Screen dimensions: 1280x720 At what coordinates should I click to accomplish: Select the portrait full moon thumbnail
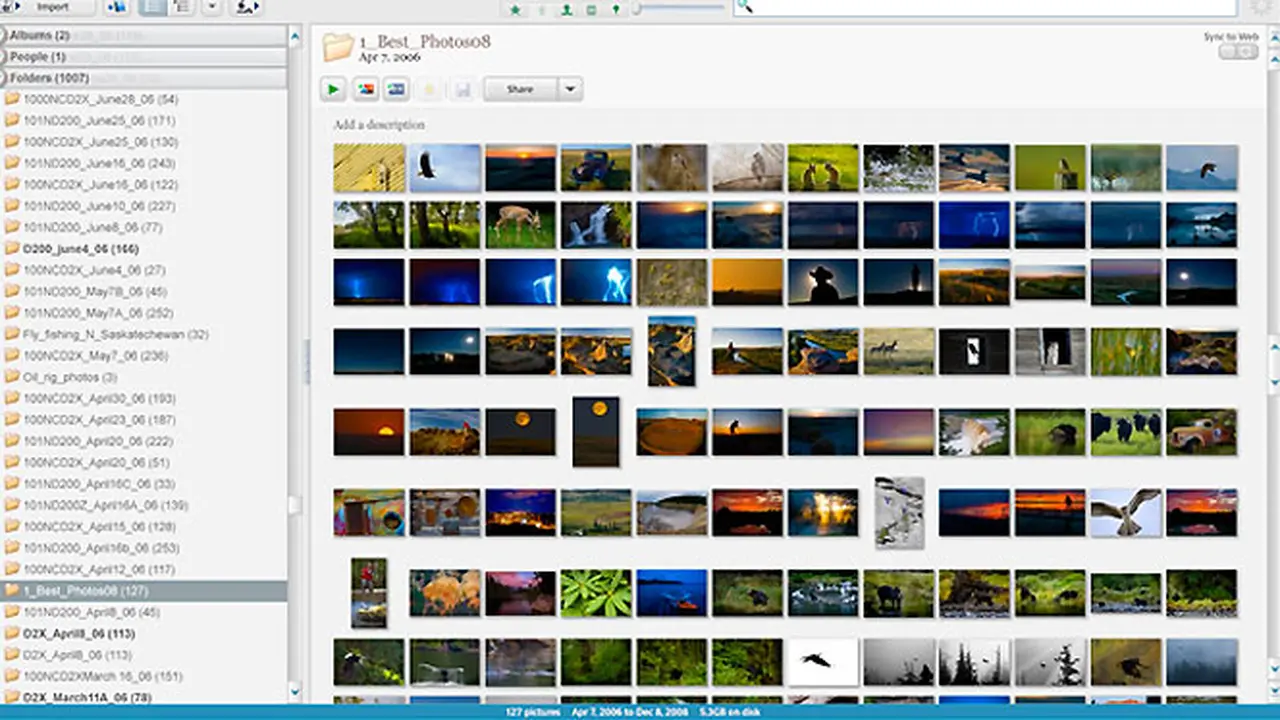tap(596, 431)
